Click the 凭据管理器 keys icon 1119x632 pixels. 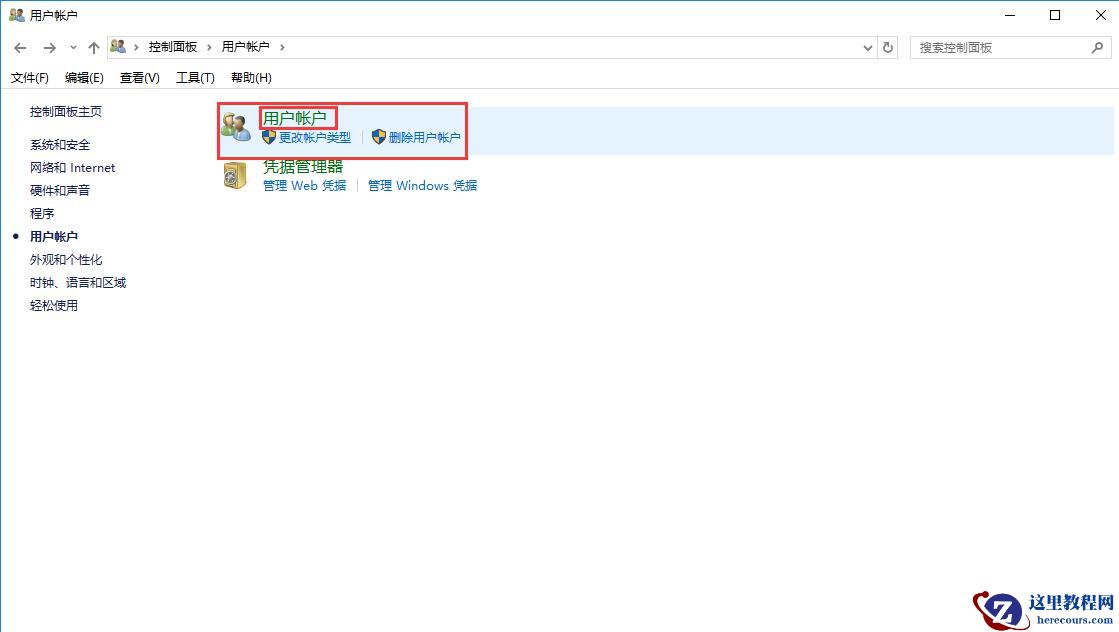(x=236, y=174)
